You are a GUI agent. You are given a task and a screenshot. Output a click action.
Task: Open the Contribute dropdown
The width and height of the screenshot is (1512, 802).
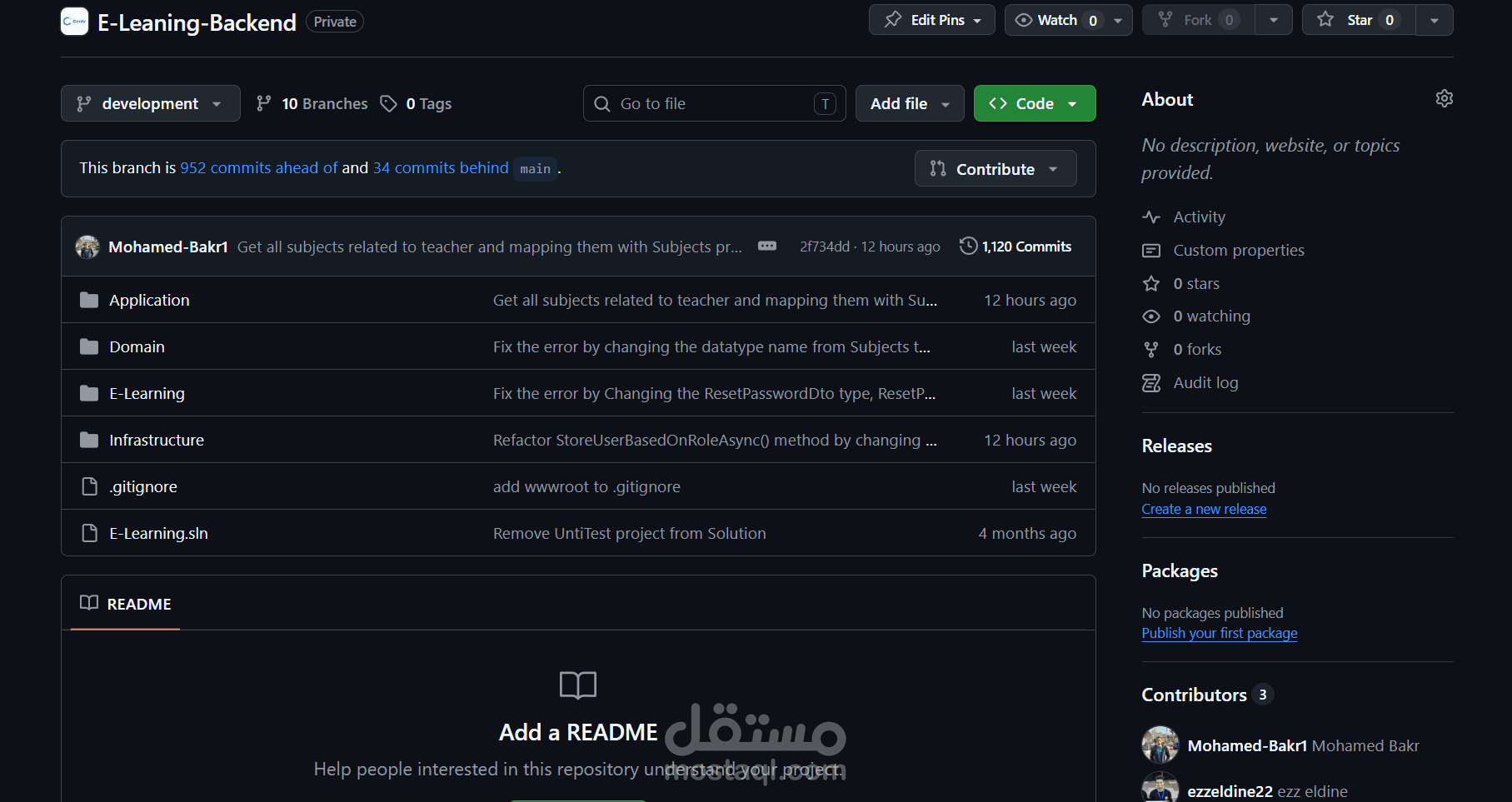pyautogui.click(x=996, y=168)
